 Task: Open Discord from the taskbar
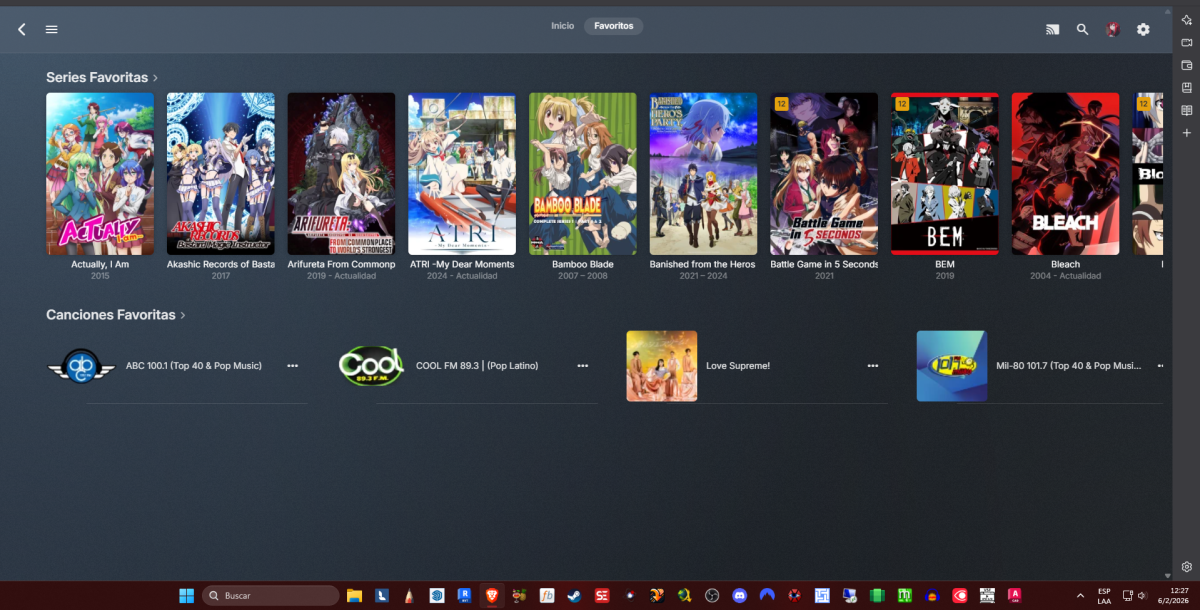click(x=740, y=596)
